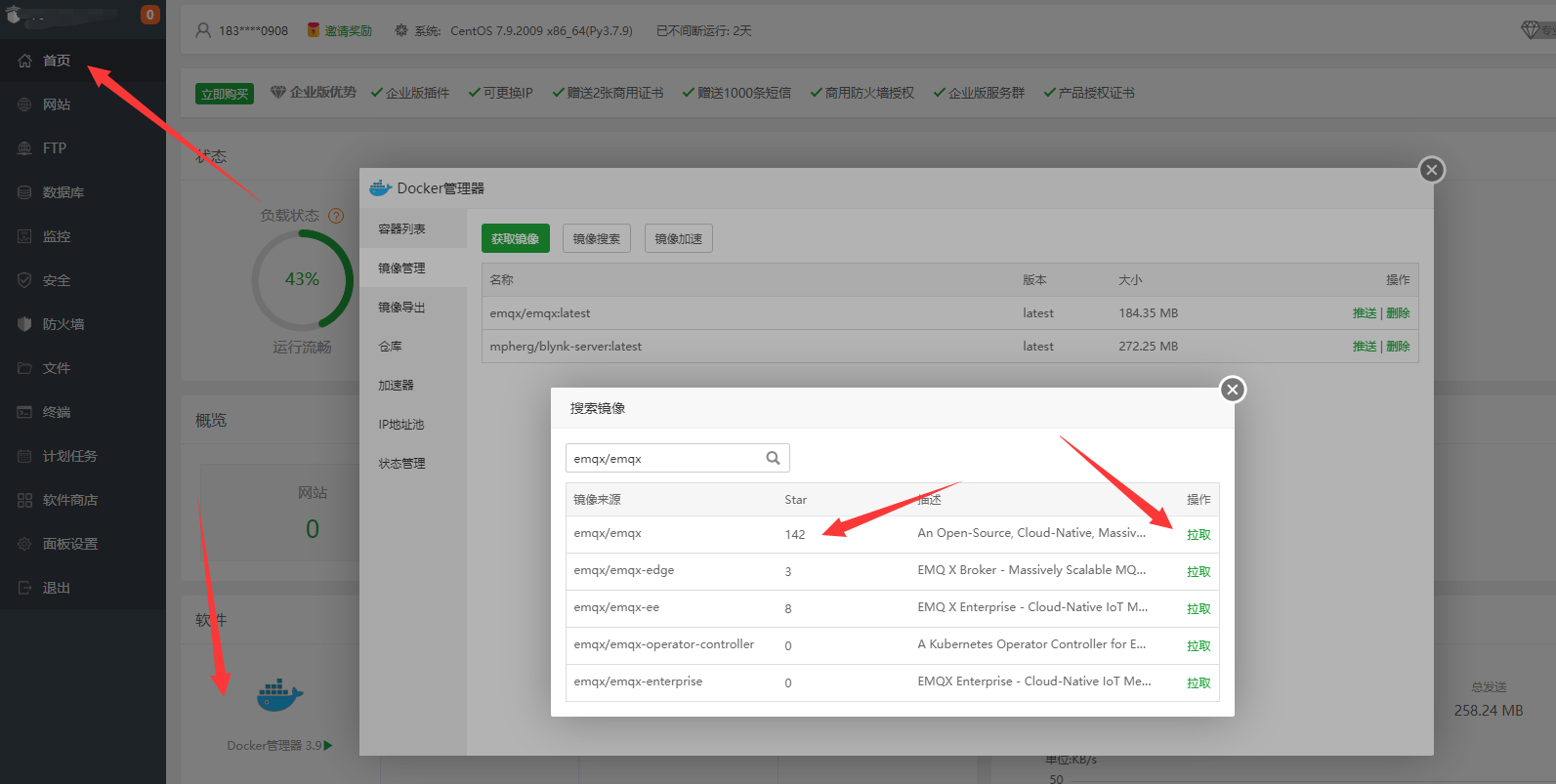The width and height of the screenshot is (1556, 784).
Task: Click the 面板设置 gear icon
Action: coord(24,544)
